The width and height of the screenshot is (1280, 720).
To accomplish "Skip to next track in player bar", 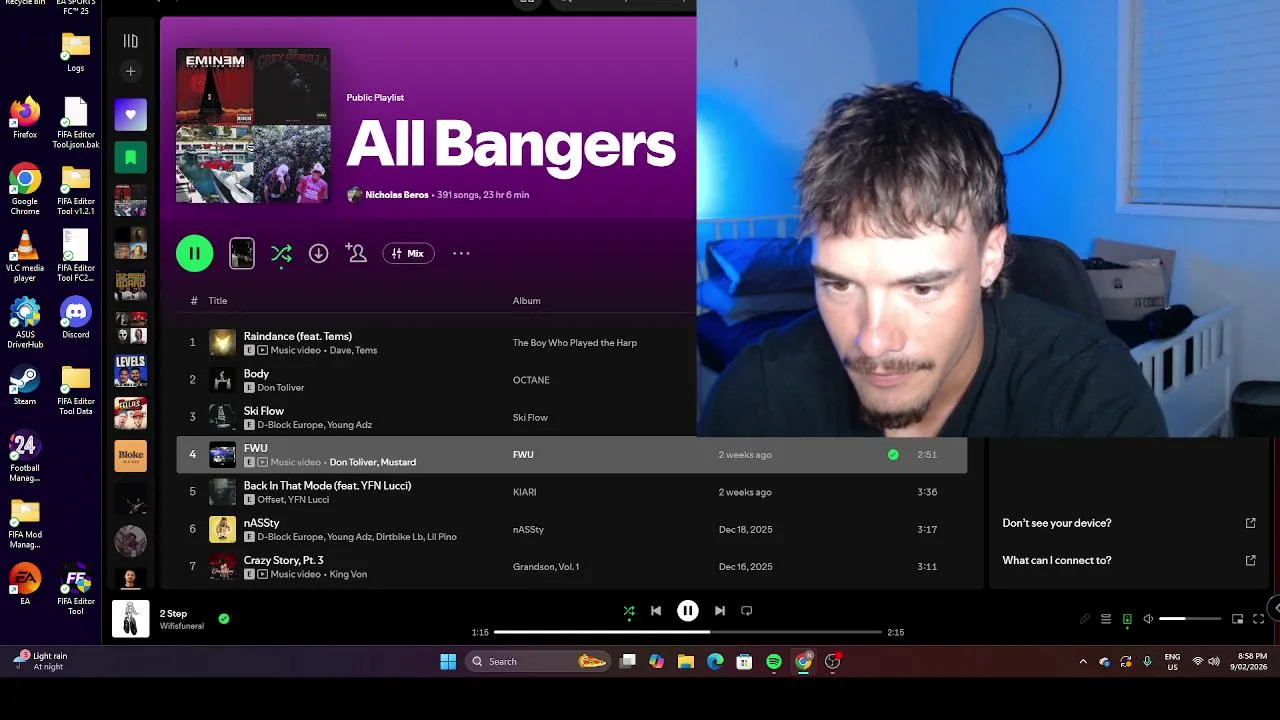I will point(720,611).
